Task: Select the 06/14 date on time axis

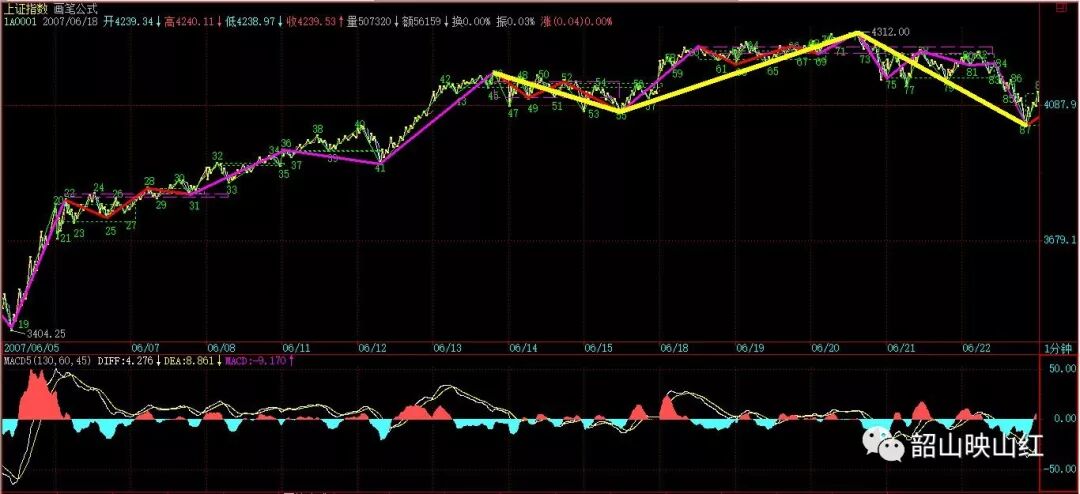Action: [x=523, y=349]
